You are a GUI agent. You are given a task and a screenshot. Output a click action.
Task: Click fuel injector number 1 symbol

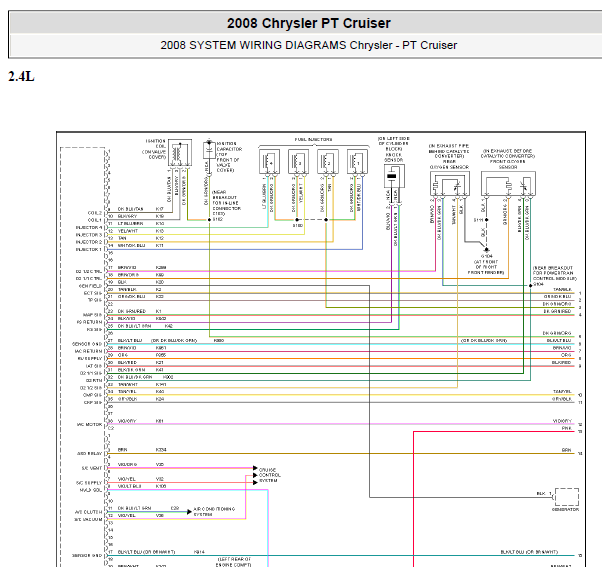tap(357, 162)
